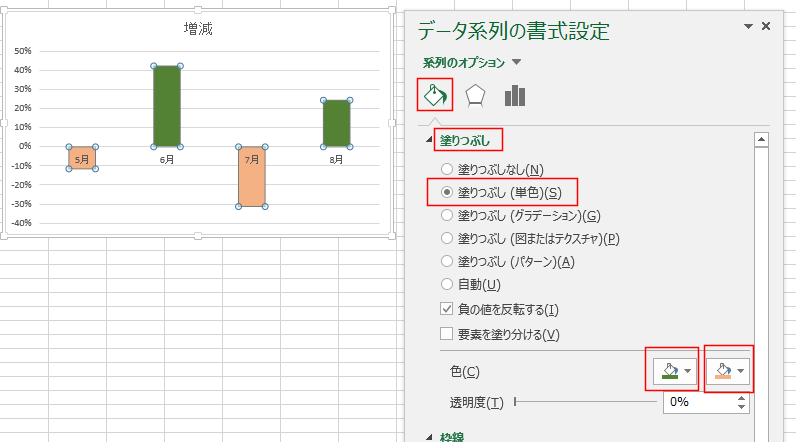Open the Effects pentagon tab
This screenshot has height=442, width=796.
475,95
